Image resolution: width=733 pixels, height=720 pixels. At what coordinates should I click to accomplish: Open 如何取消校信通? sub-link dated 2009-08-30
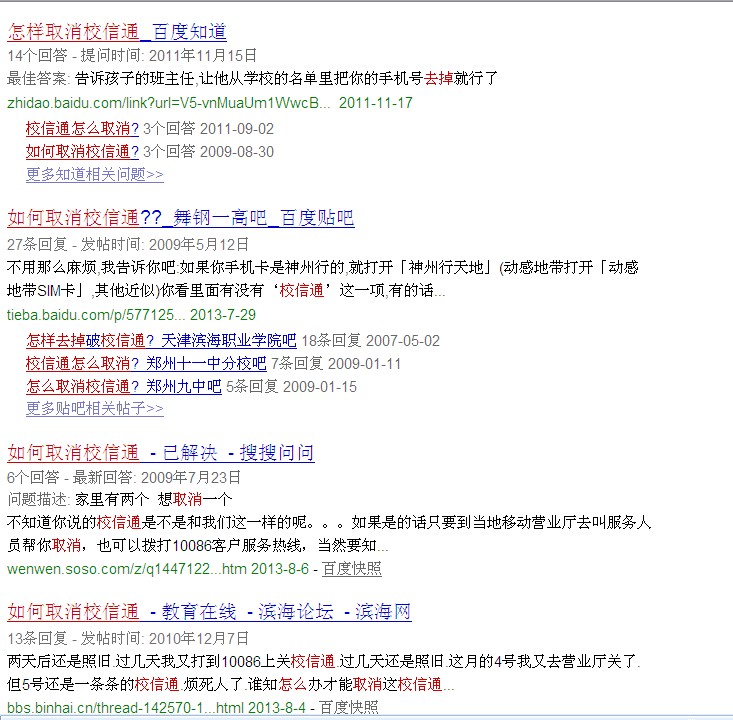click(x=82, y=152)
